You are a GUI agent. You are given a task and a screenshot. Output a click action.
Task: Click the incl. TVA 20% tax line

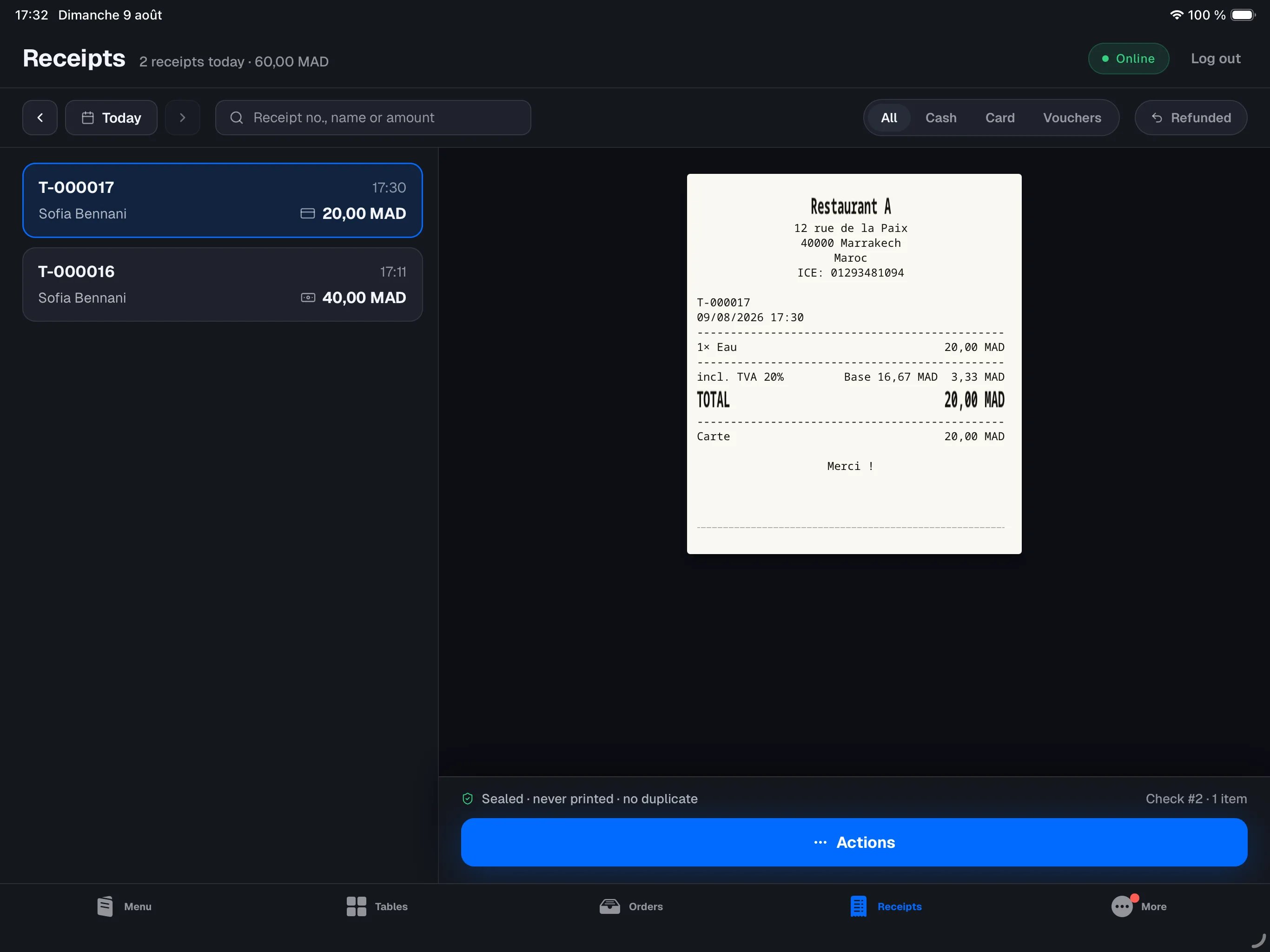coord(850,377)
